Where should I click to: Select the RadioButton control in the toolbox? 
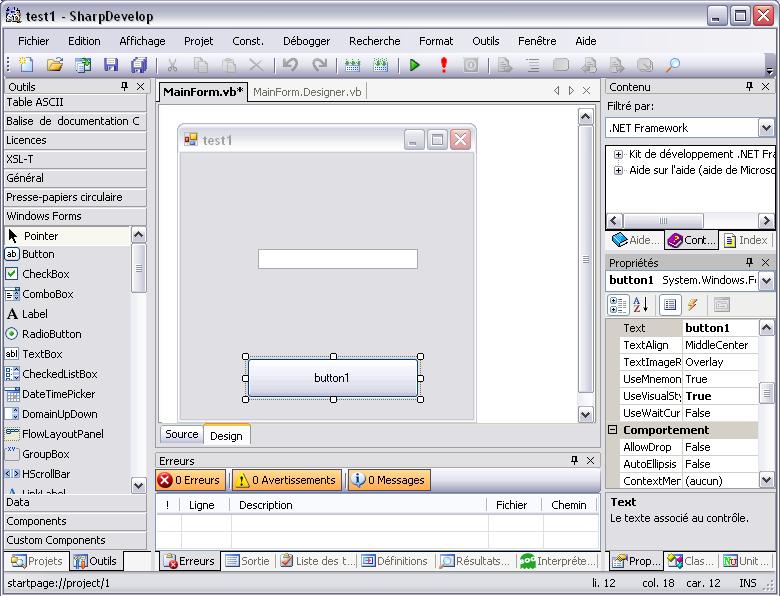pyautogui.click(x=51, y=334)
